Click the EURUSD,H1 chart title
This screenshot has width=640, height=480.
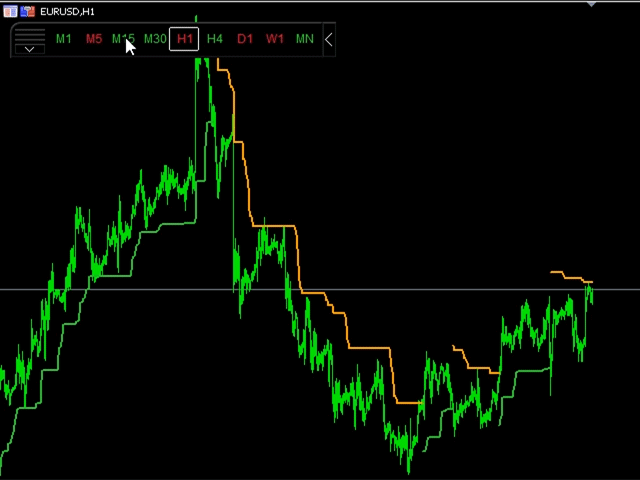67,12
